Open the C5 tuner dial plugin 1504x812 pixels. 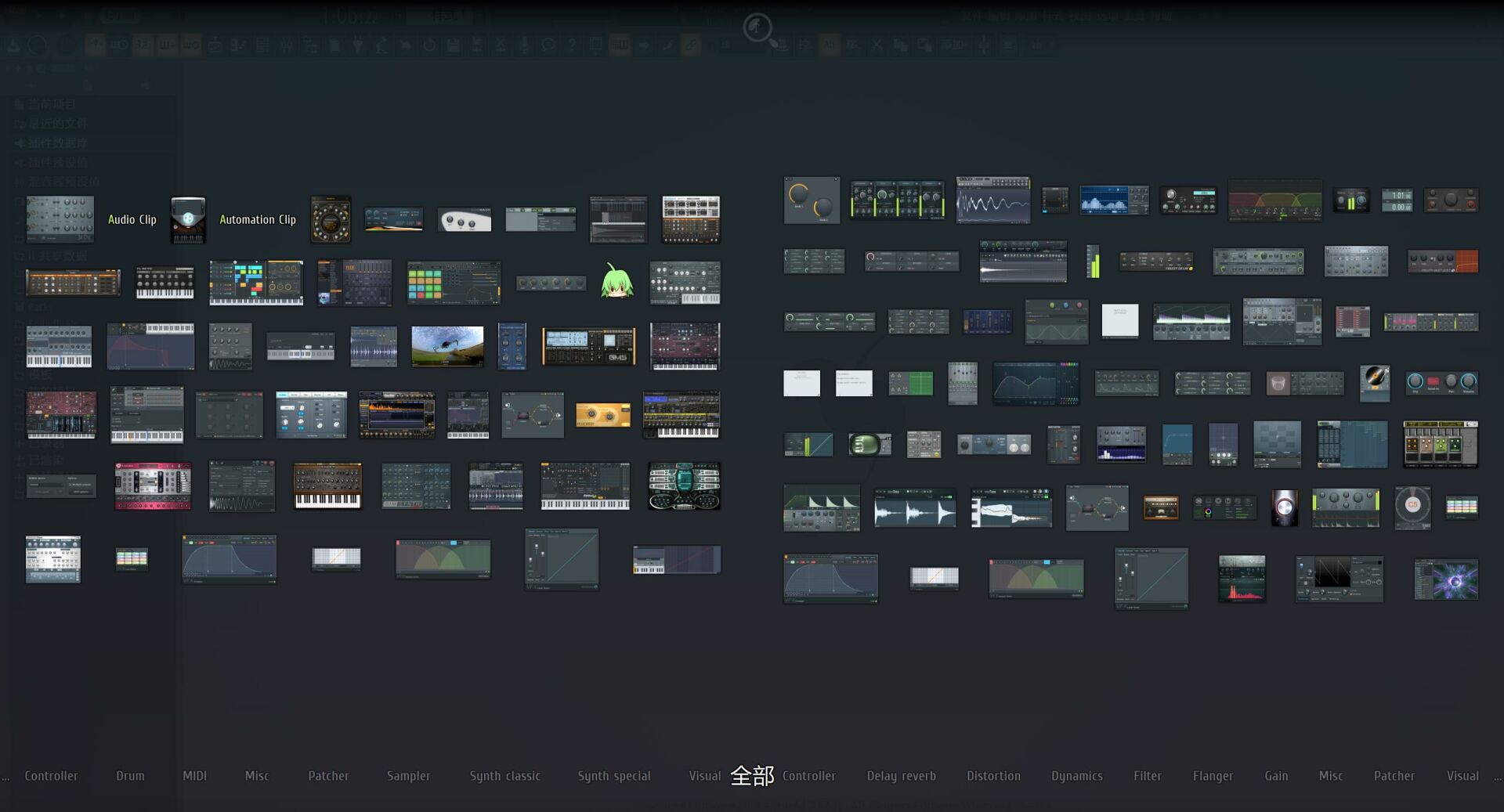click(1412, 507)
